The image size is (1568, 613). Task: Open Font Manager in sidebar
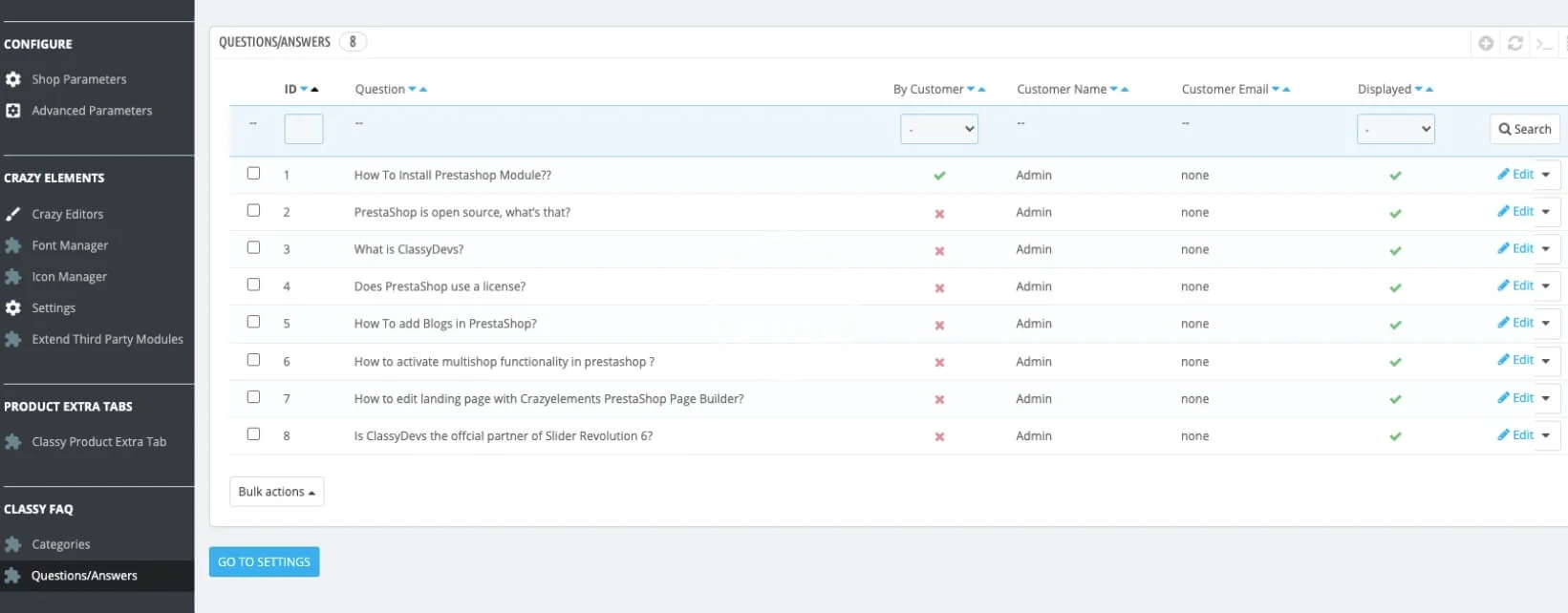pos(69,245)
